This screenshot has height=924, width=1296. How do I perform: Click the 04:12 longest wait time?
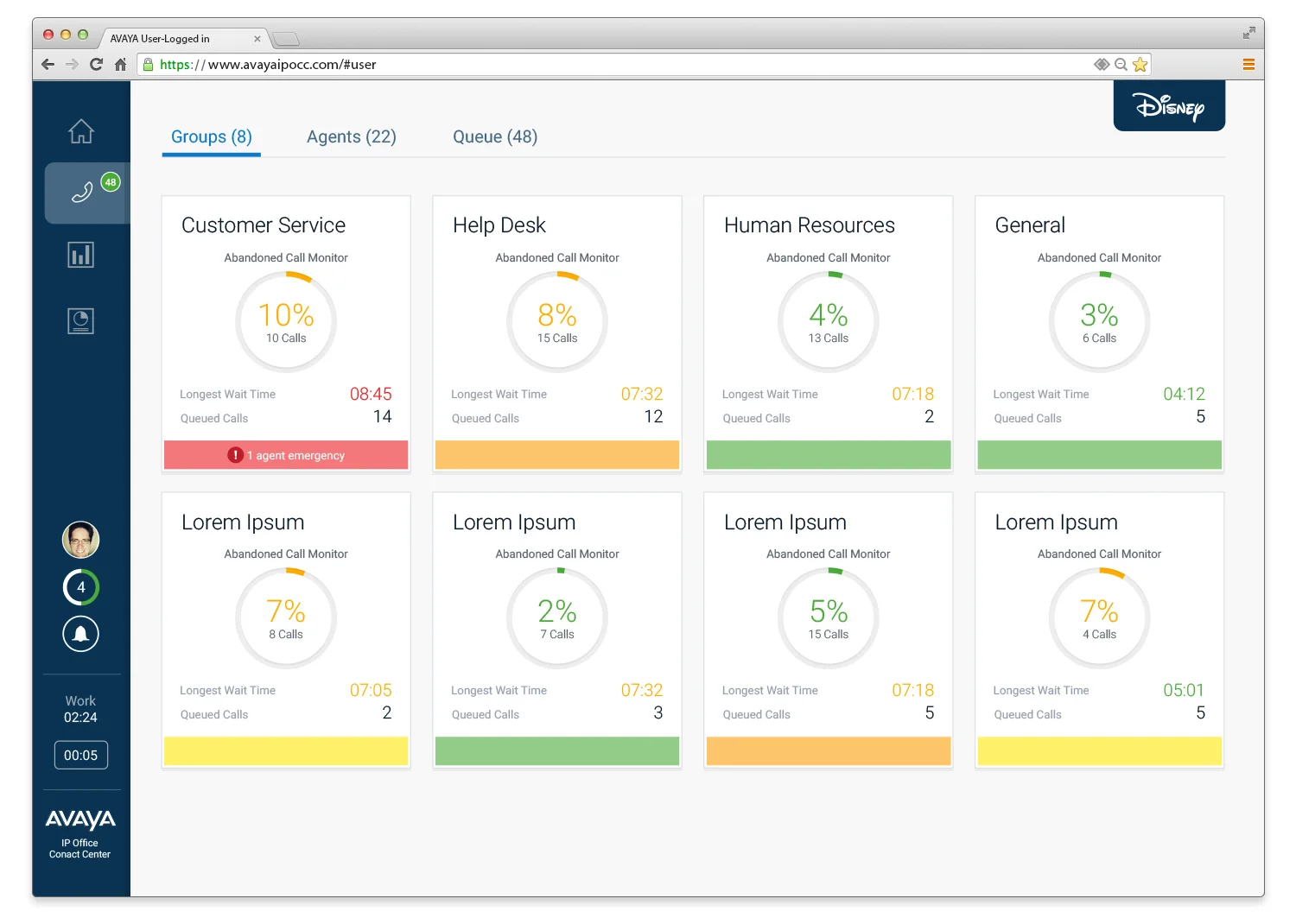coord(1184,394)
